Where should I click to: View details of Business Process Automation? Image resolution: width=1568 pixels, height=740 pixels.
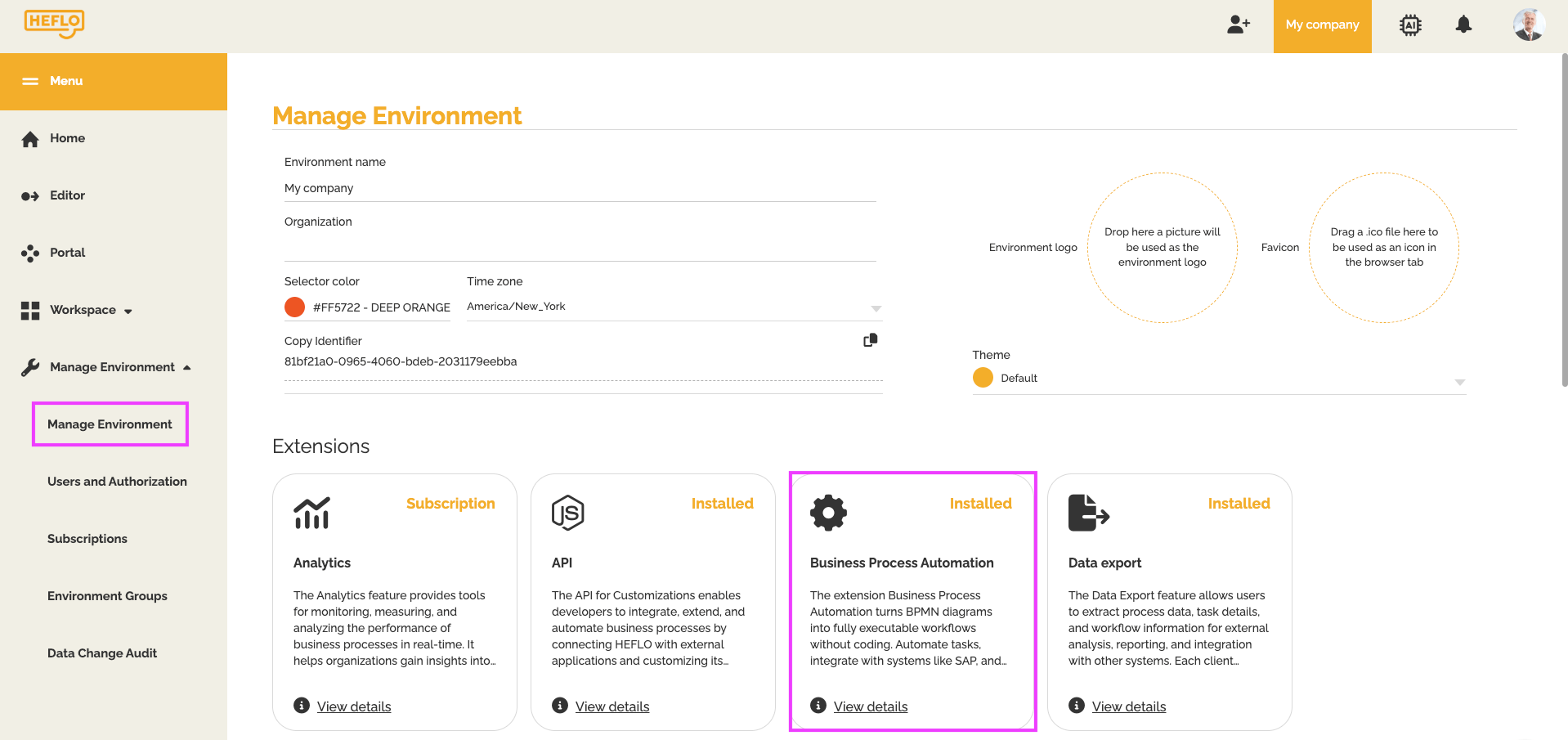coord(870,706)
